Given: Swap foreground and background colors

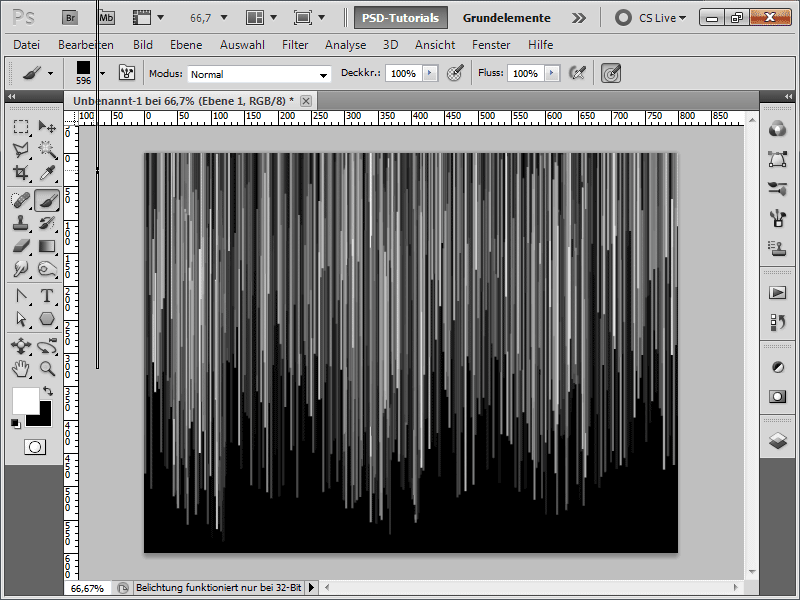Looking at the screenshot, I should tap(48, 391).
